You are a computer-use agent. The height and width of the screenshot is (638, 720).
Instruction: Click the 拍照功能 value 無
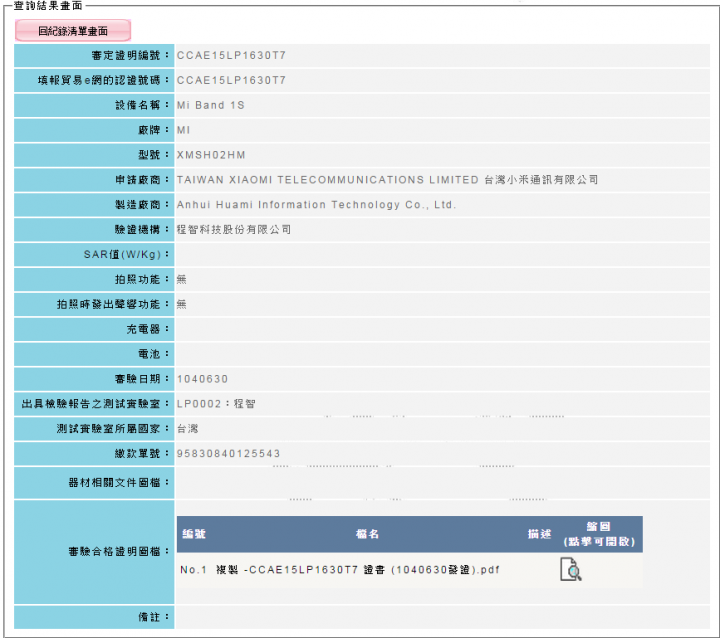pos(182,279)
